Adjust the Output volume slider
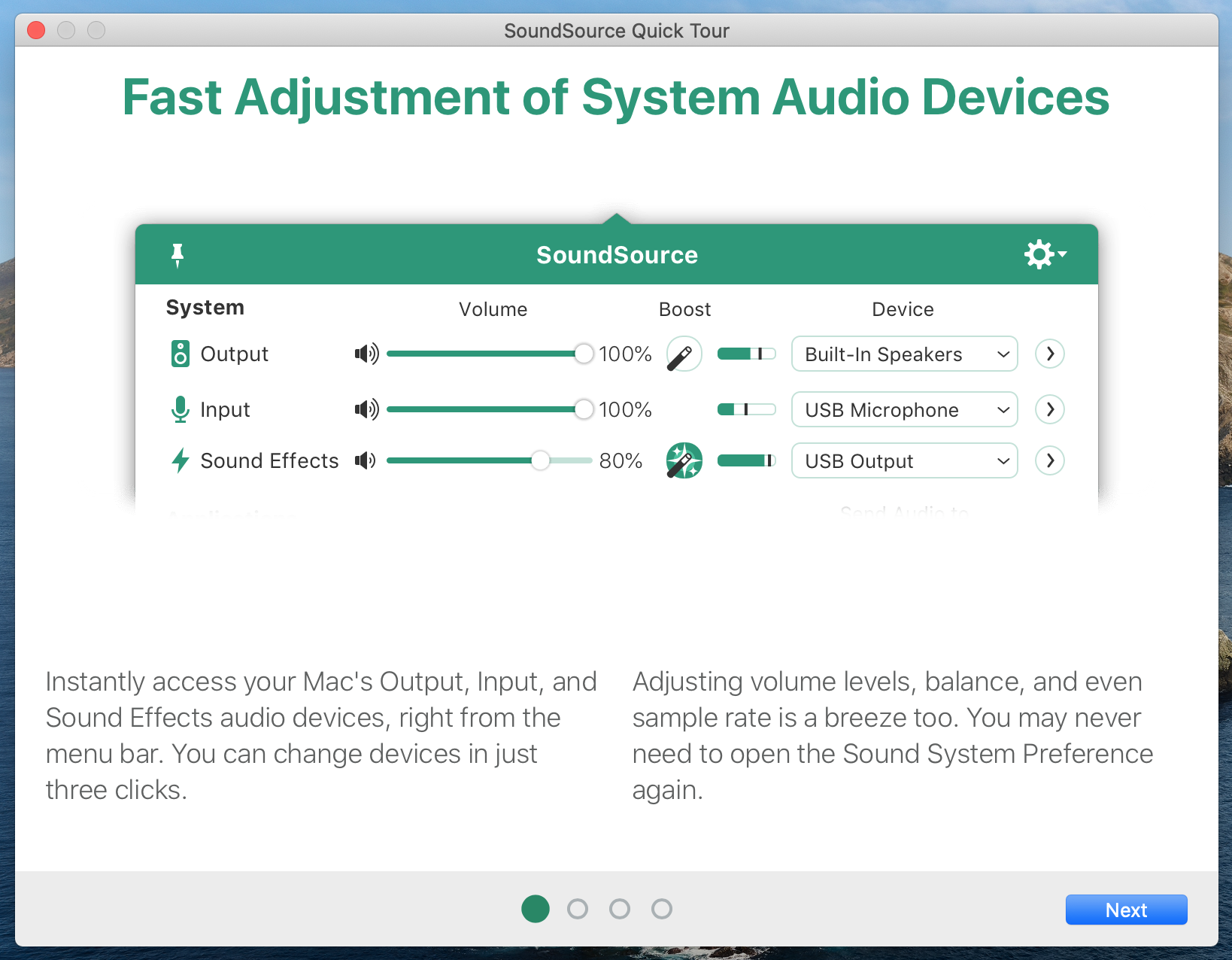Viewport: 1232px width, 960px height. coord(490,354)
